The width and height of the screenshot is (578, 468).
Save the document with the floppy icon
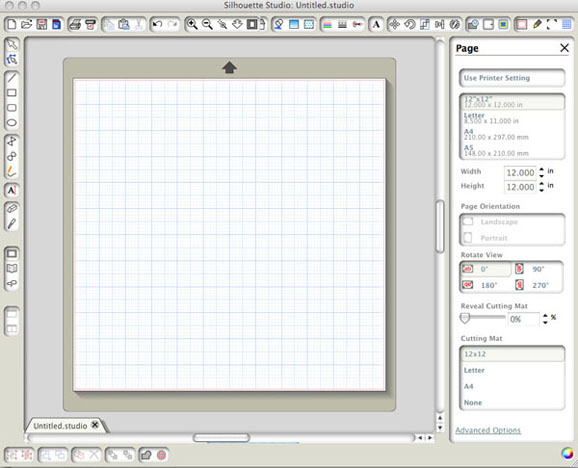(42, 25)
